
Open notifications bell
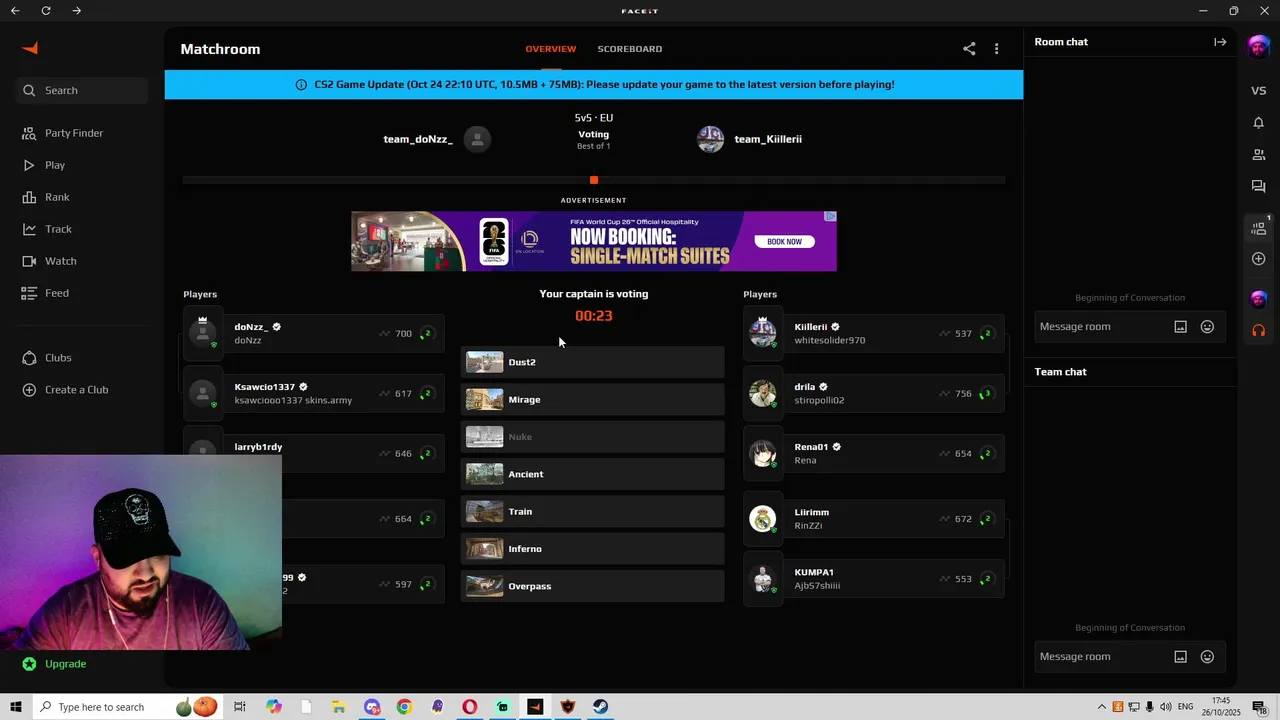click(1259, 123)
